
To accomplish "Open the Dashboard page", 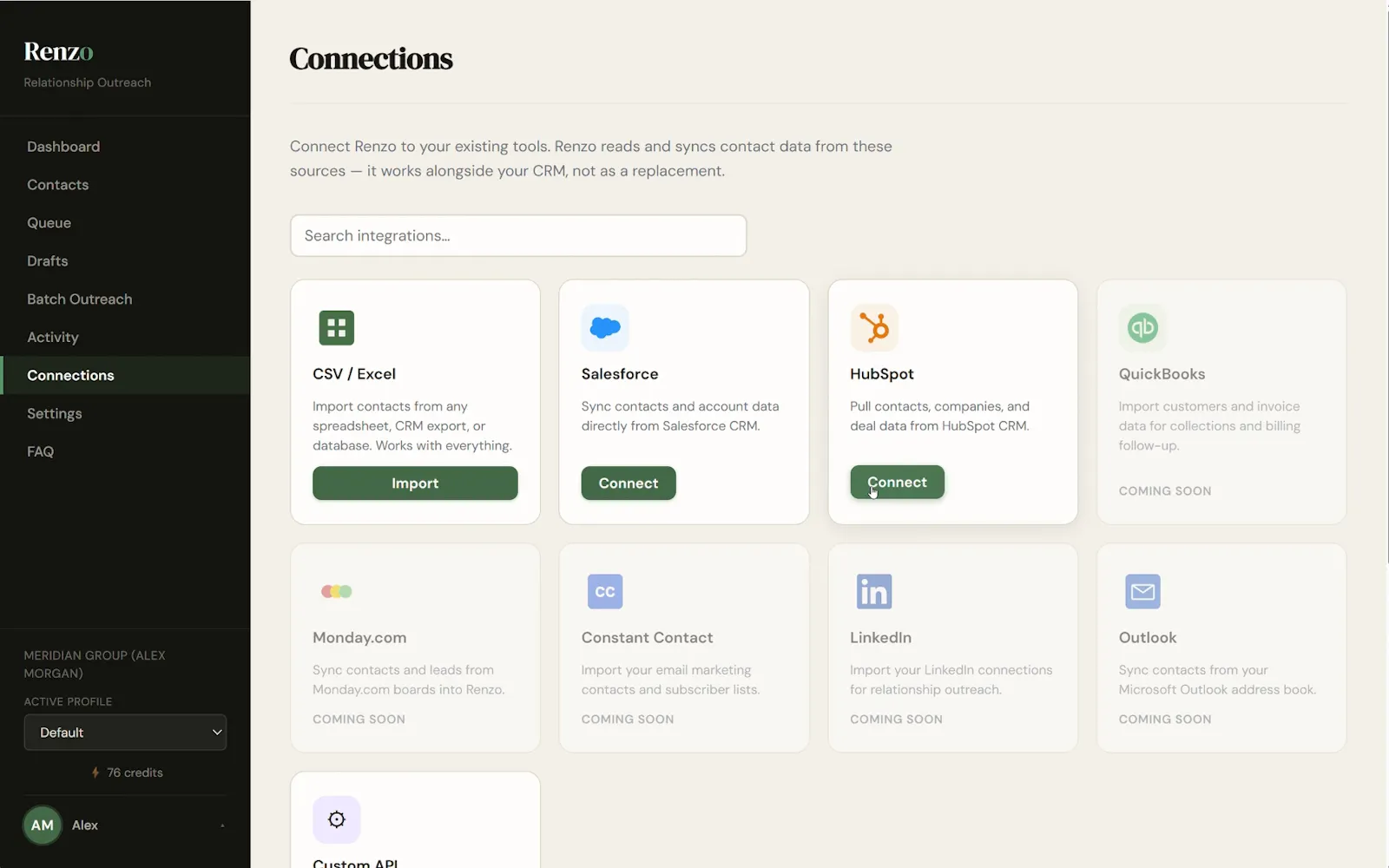I will pos(125,147).
